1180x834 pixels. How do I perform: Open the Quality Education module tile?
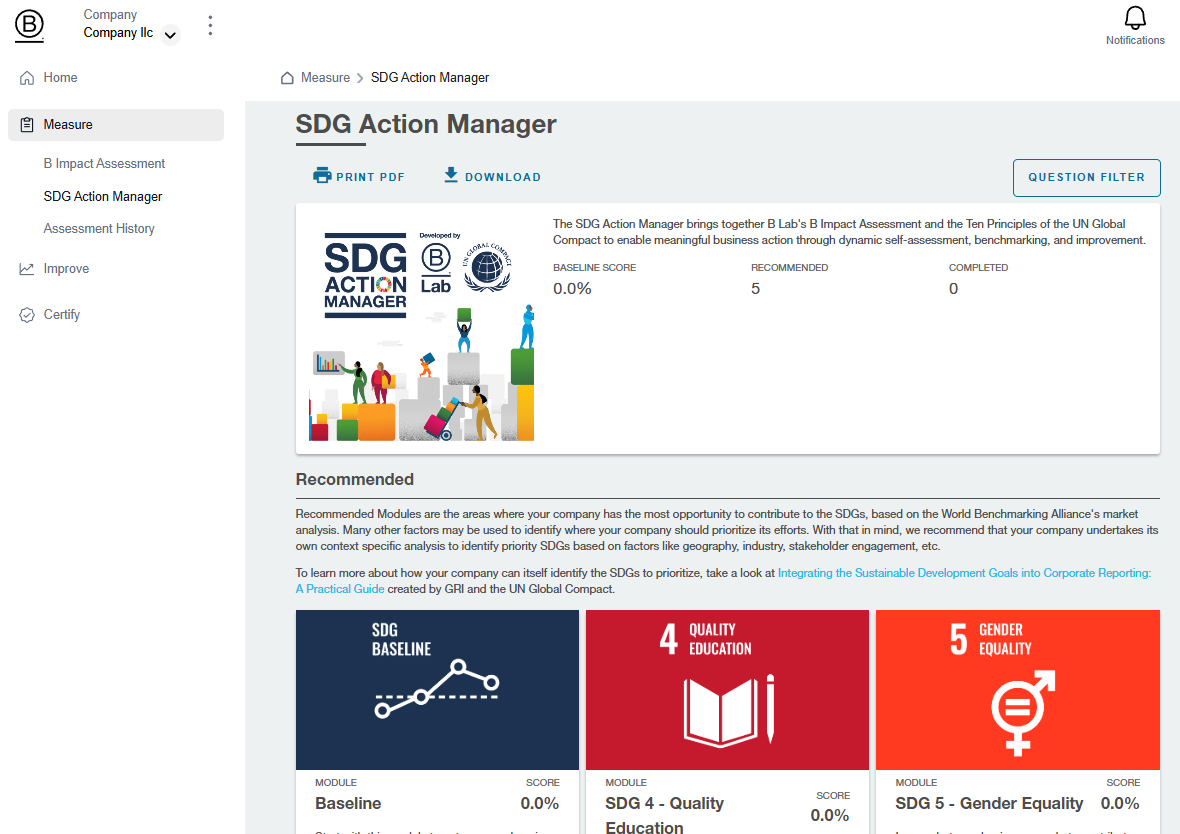[727, 689]
